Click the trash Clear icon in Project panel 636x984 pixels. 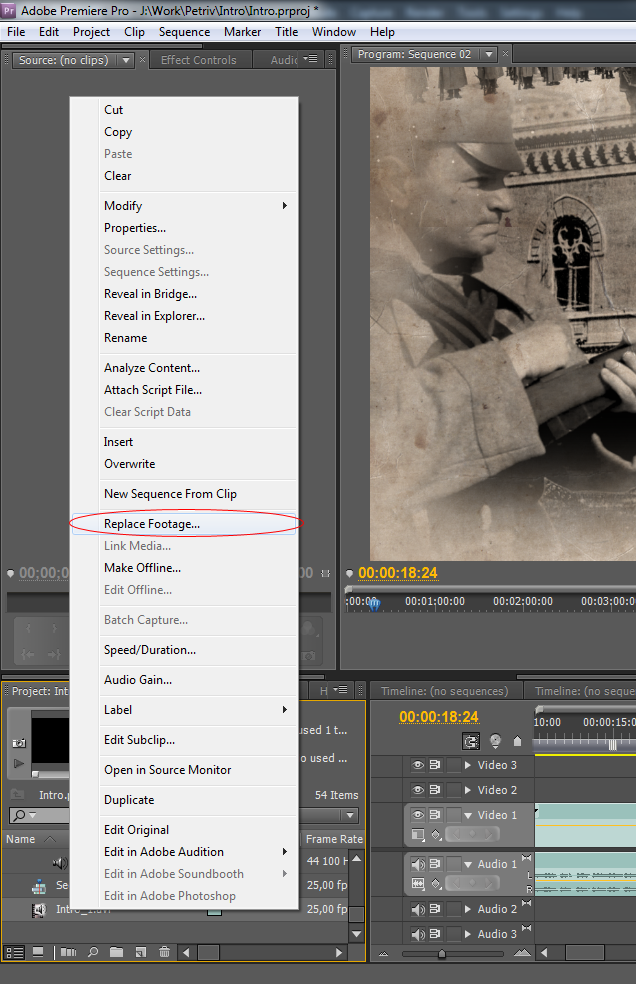point(164,953)
